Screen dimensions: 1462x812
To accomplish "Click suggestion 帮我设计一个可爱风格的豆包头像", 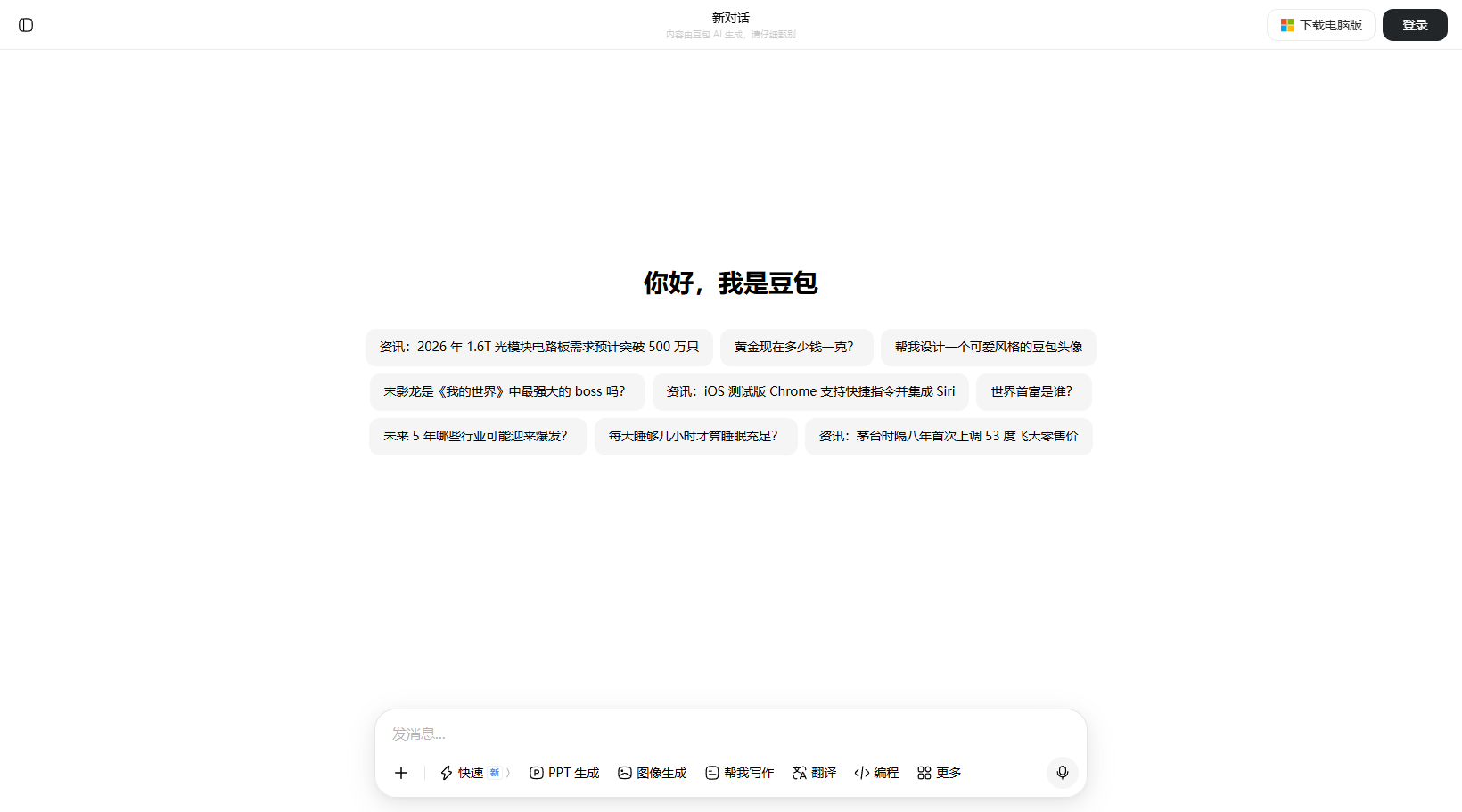I will [989, 348].
